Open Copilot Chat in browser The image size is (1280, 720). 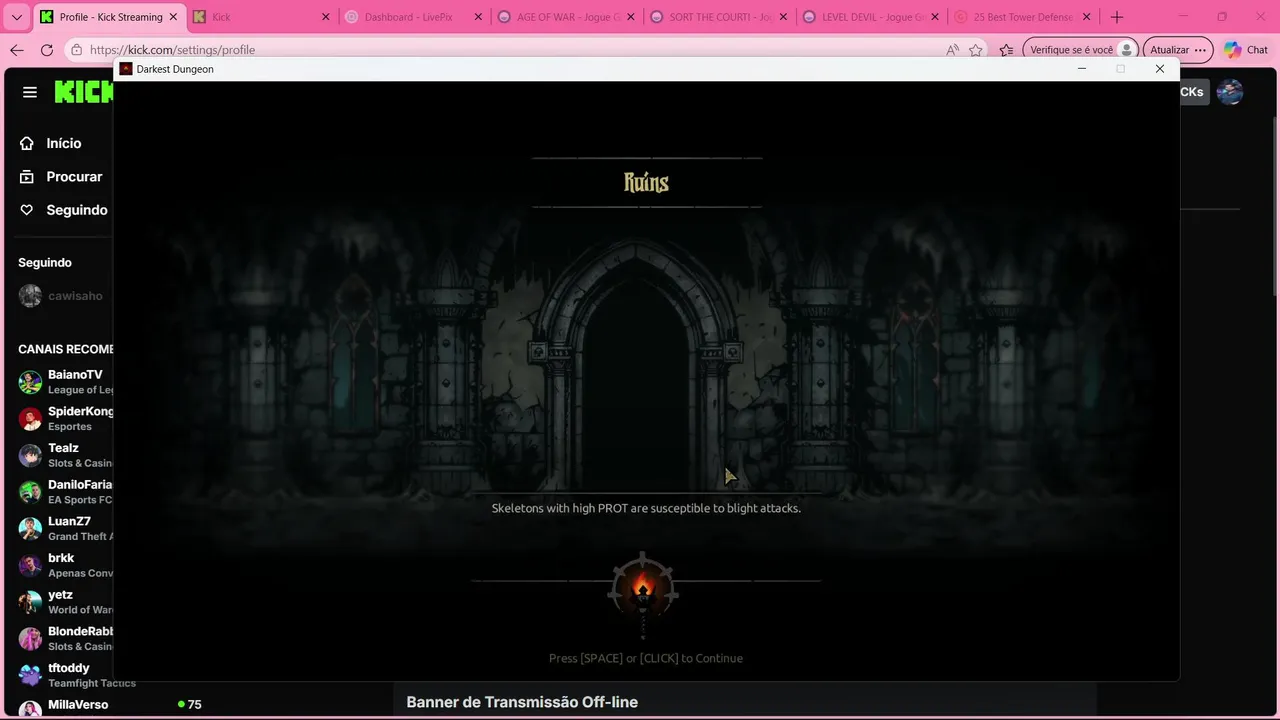coord(1246,50)
